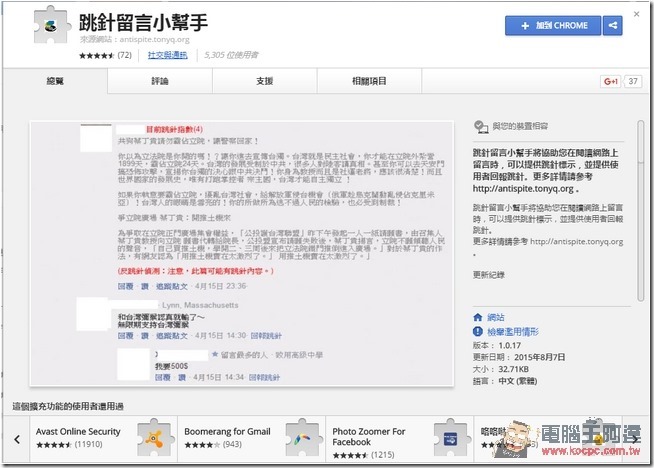Click the 跳針留言小幫手 extension puzzle icon
Image resolution: width=654 pixels, height=468 pixels.
point(51,25)
